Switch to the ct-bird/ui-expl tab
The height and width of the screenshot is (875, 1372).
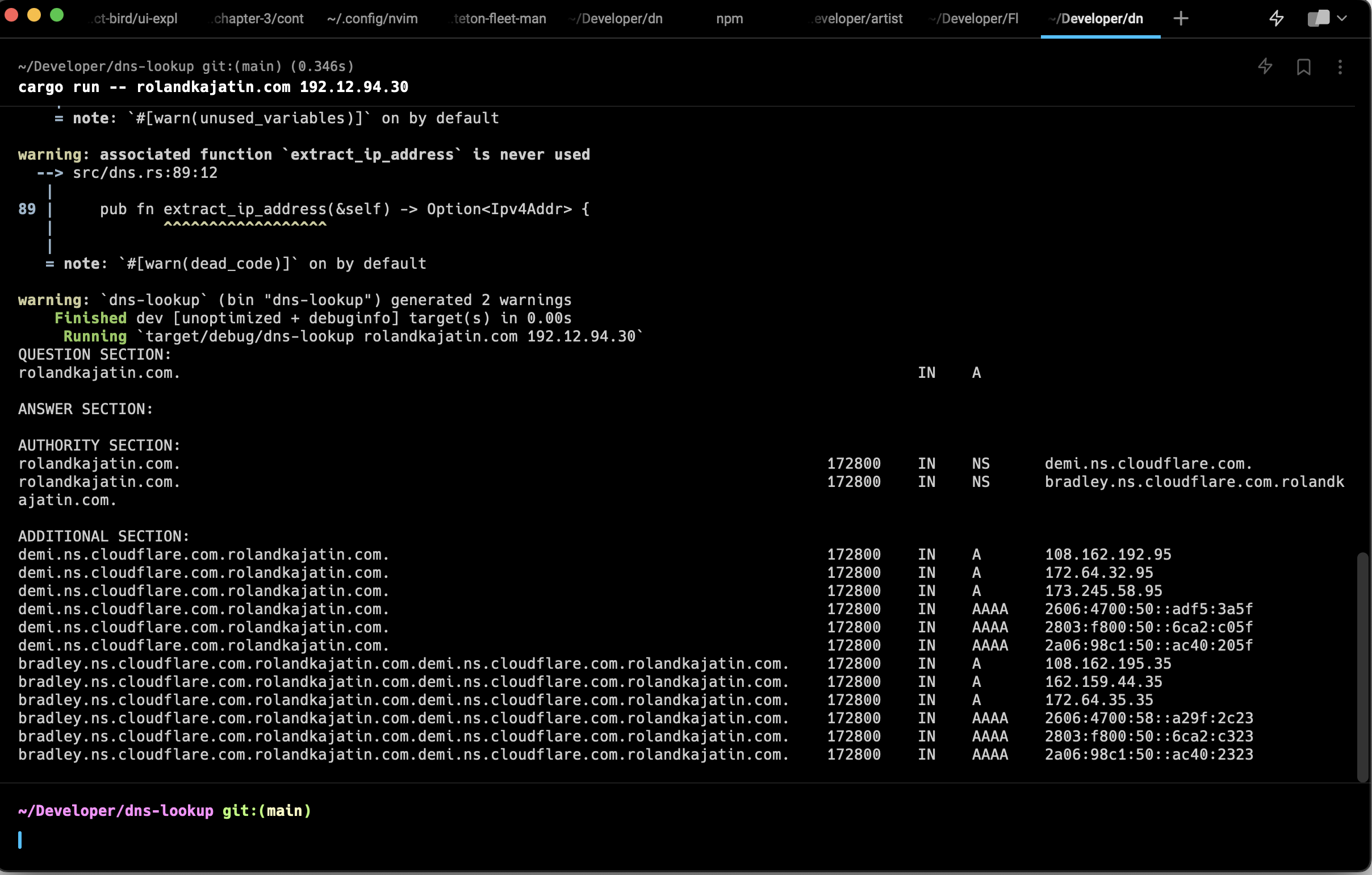[x=135, y=19]
